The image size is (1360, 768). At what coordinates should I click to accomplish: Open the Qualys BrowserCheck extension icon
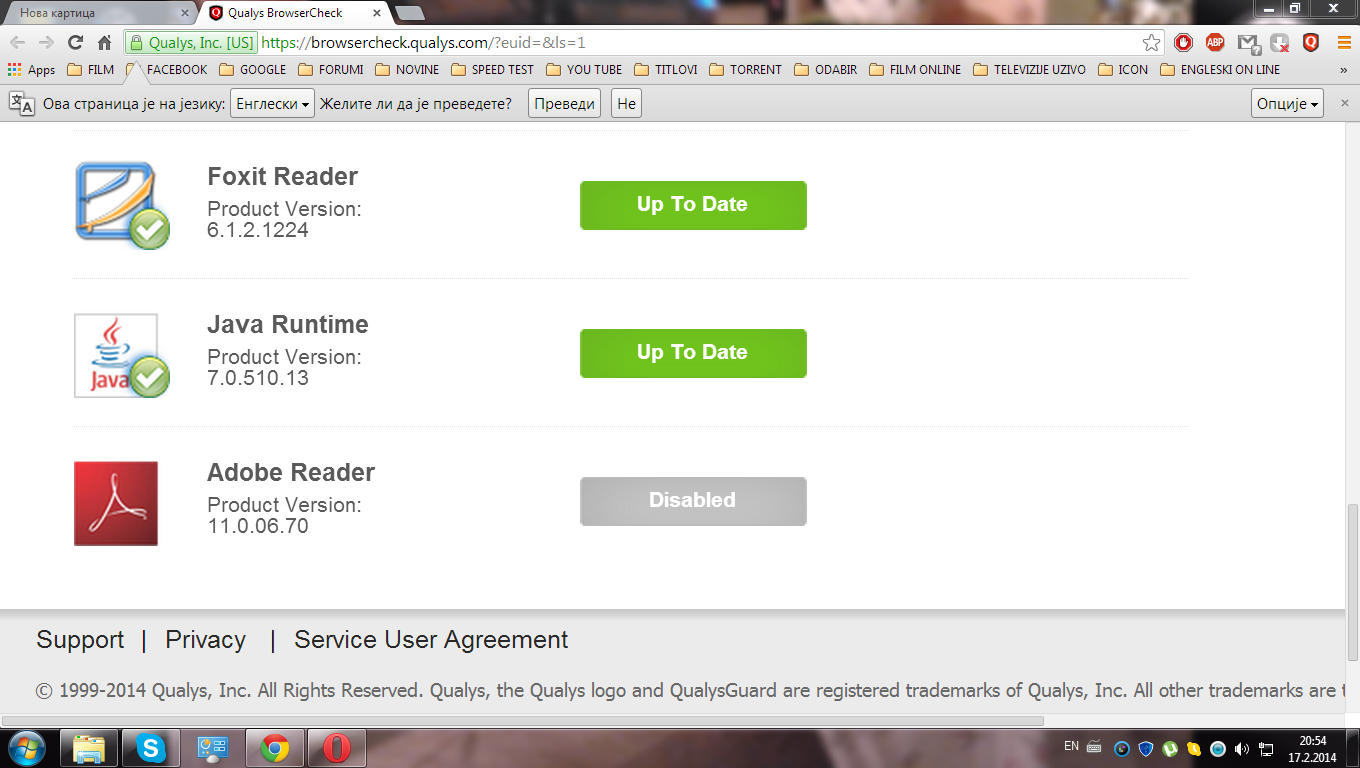[x=1311, y=43]
